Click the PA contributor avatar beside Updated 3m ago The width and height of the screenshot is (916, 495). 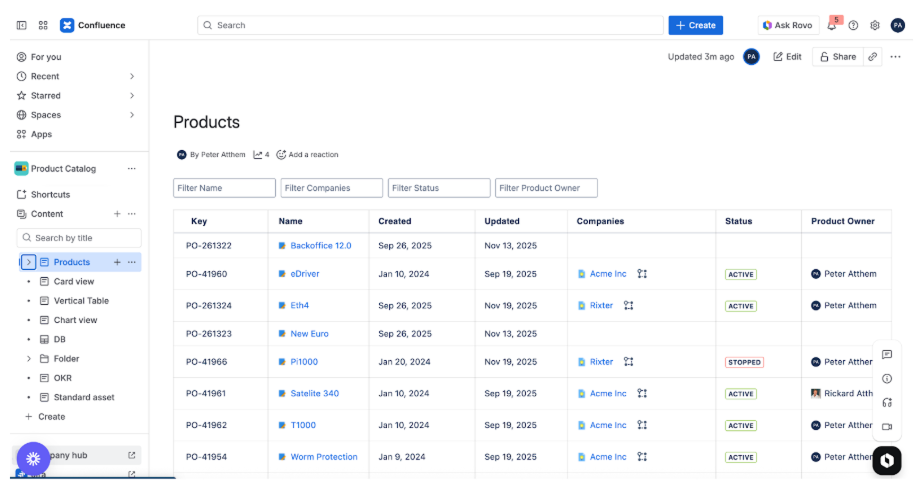tap(751, 57)
